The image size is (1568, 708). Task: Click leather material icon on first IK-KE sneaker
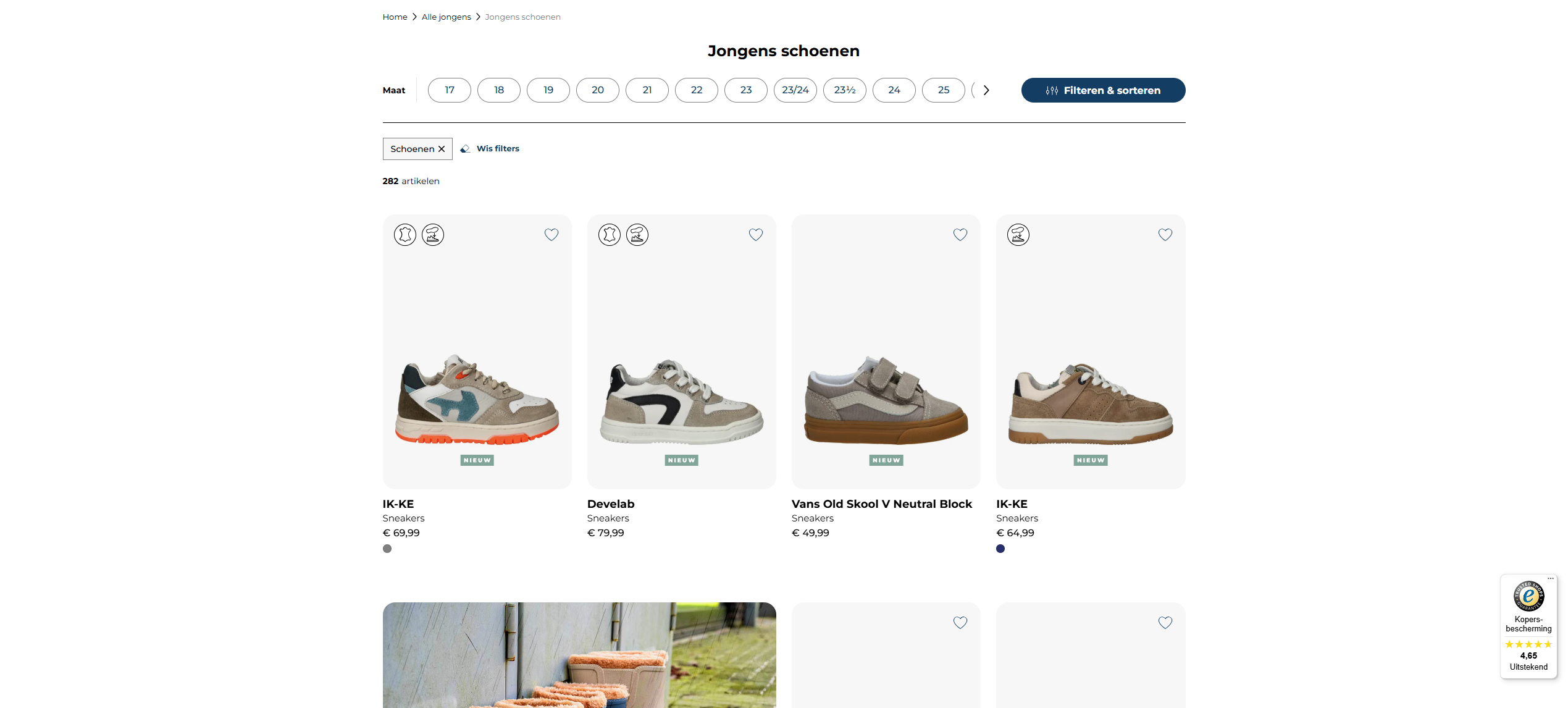click(x=405, y=235)
